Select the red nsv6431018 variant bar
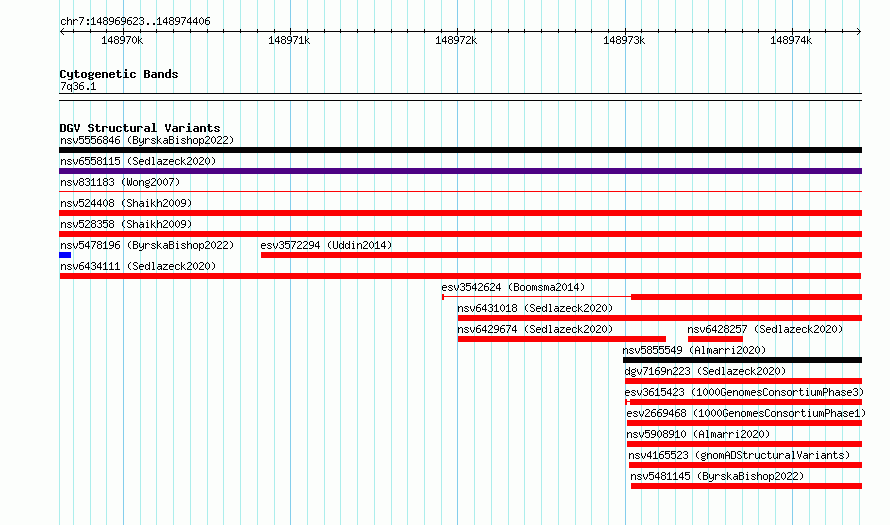 [x=660, y=318]
